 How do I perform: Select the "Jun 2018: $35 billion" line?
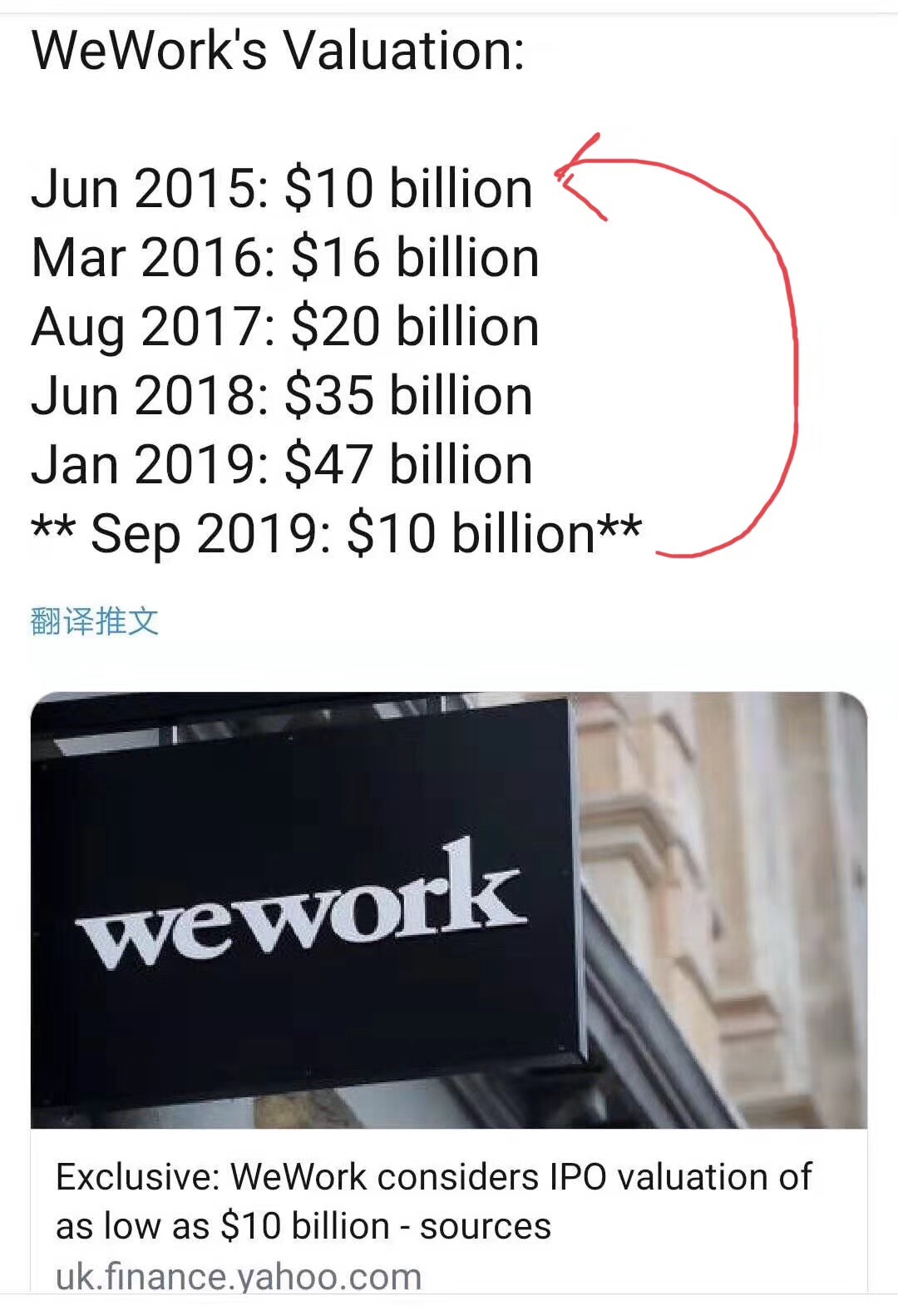[x=282, y=396]
